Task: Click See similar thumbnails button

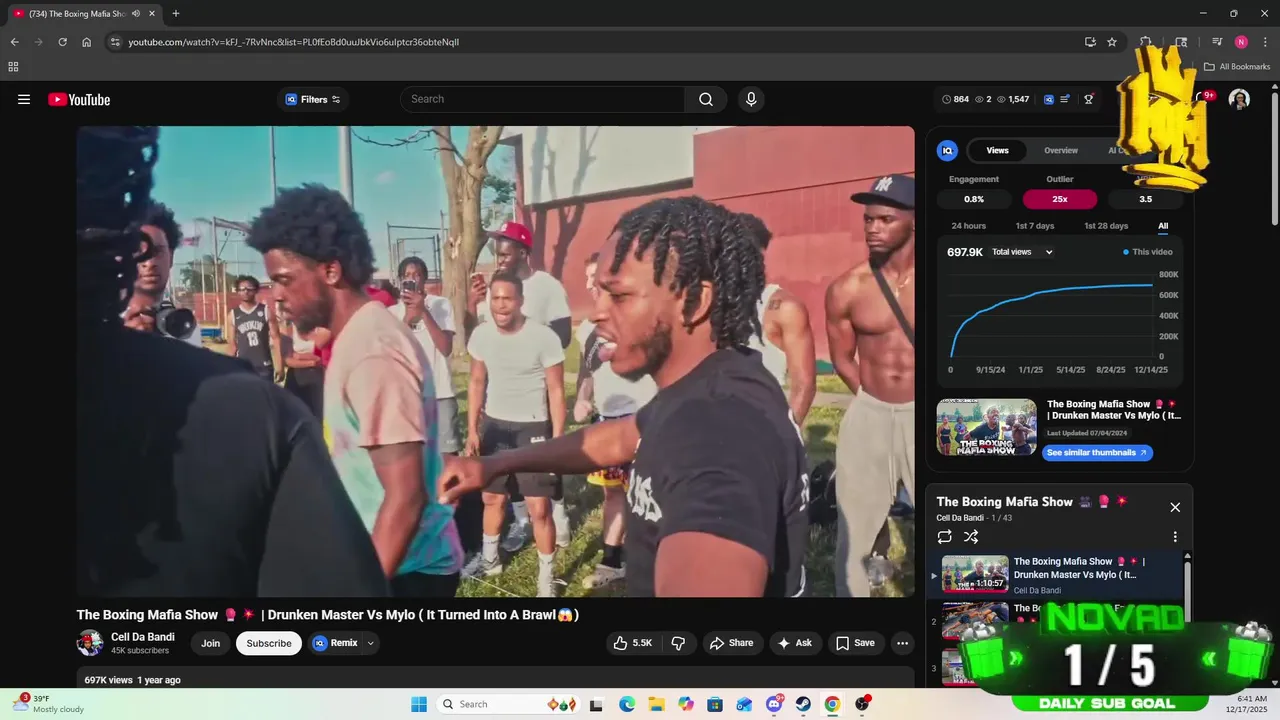Action: coord(1097,453)
